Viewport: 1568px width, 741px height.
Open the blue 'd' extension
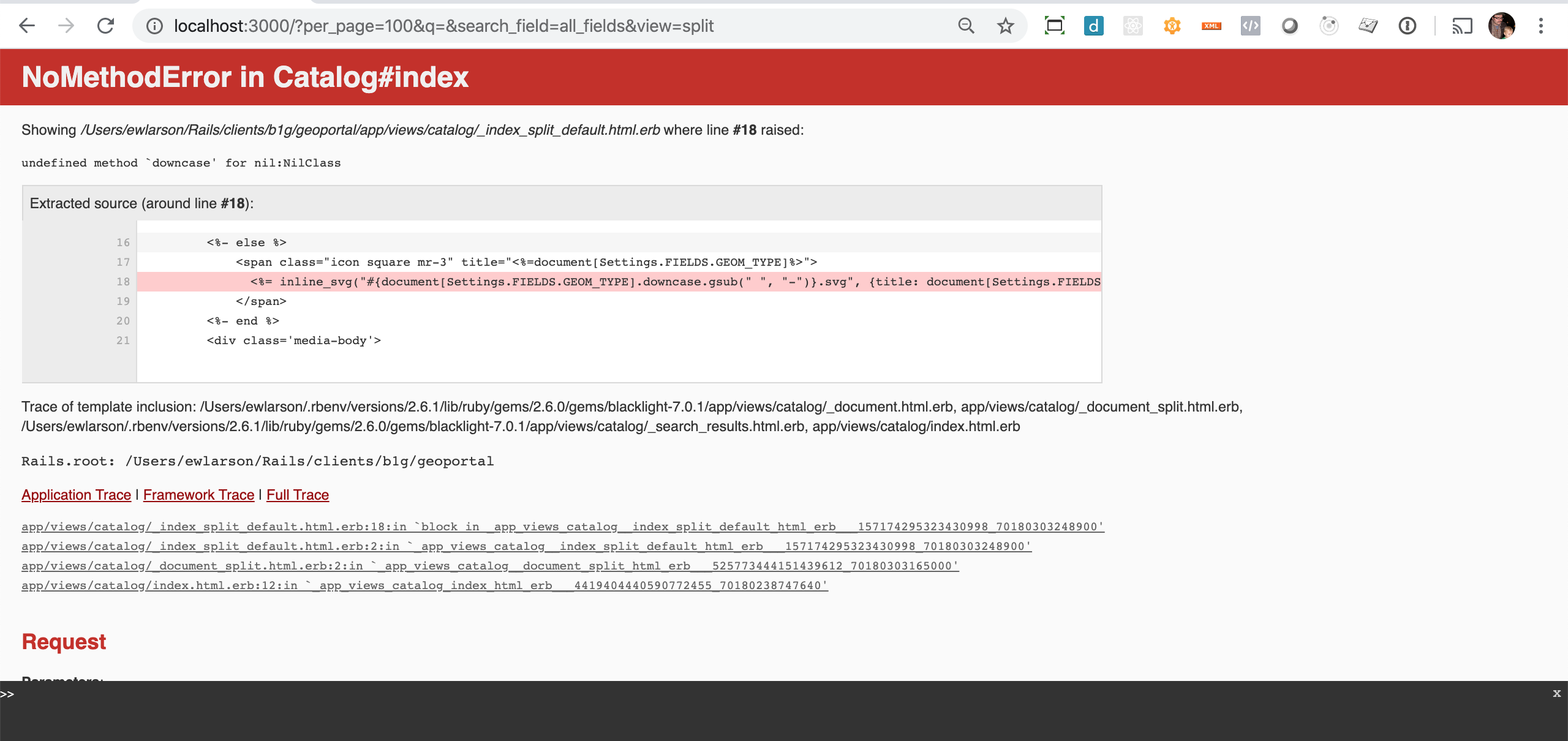coord(1093,26)
